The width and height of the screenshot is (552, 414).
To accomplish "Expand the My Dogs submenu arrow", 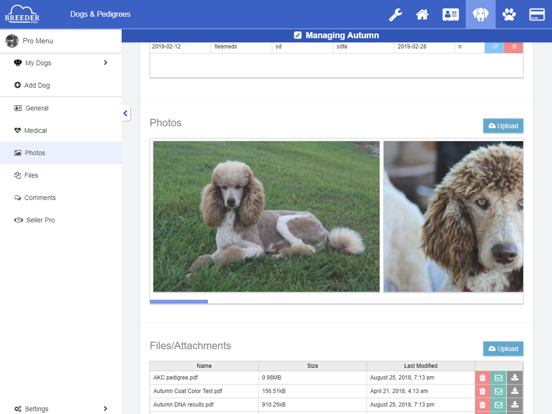I will click(105, 63).
